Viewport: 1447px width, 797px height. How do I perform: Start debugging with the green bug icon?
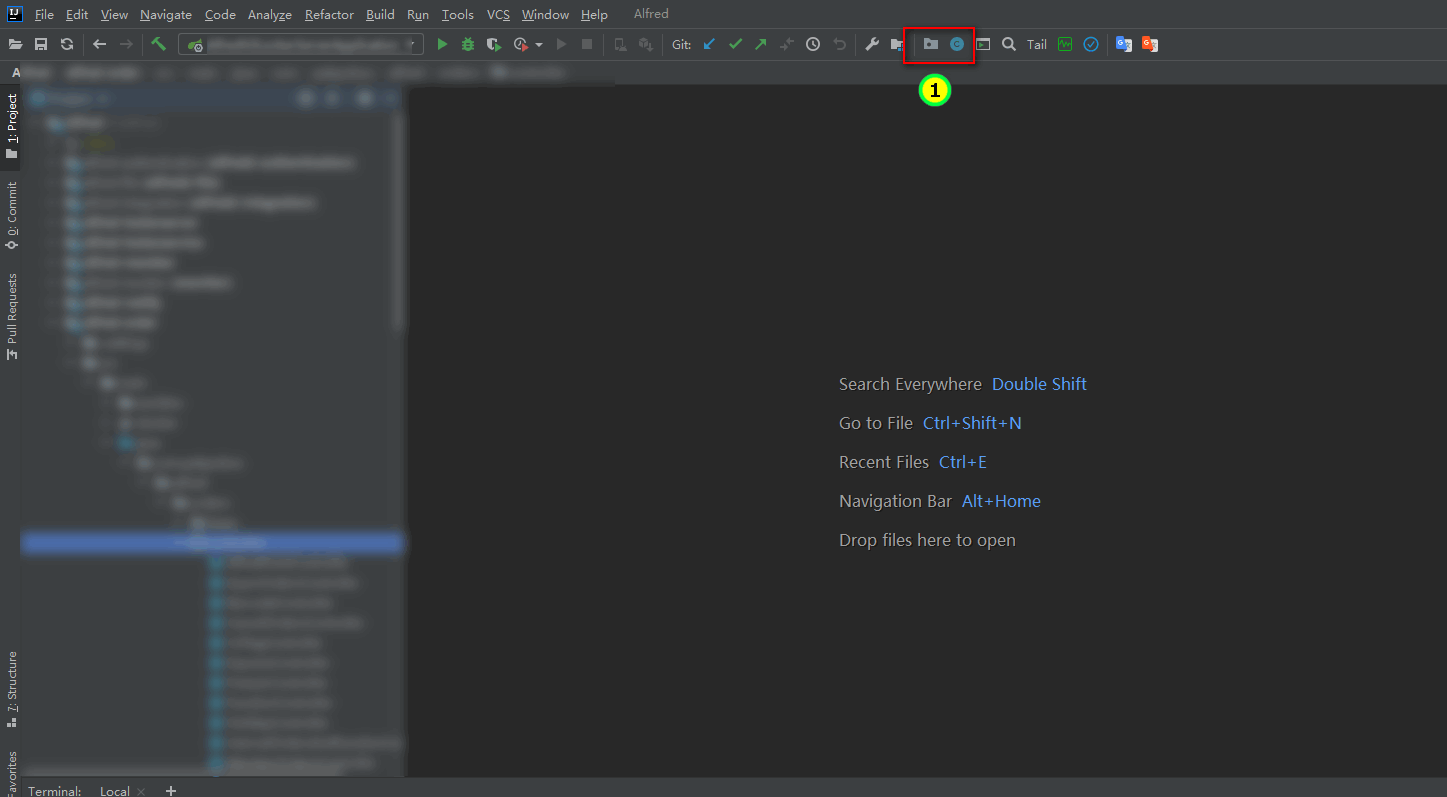[467, 44]
